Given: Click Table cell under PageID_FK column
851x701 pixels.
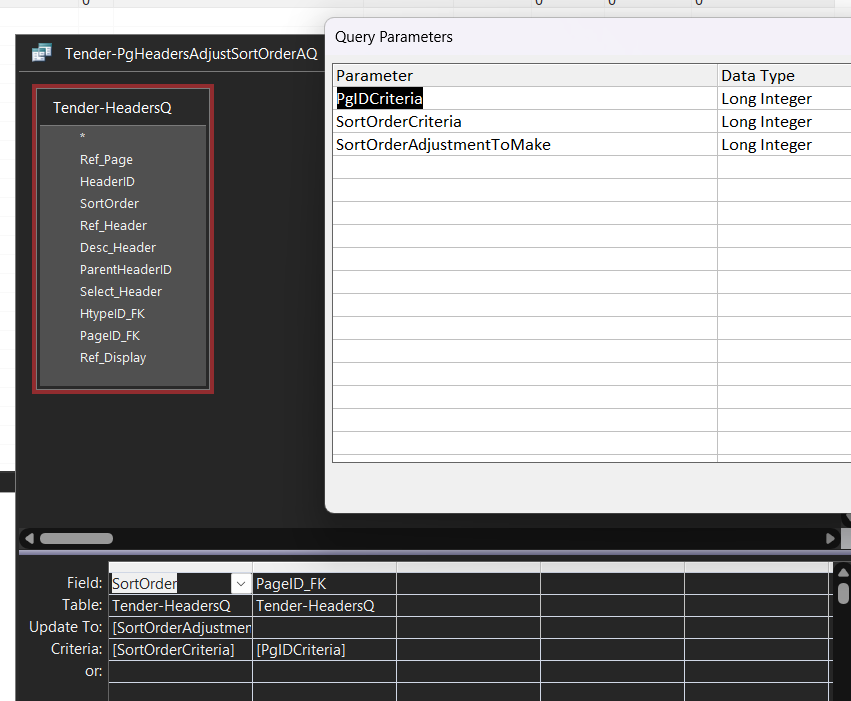Looking at the screenshot, I should click(324, 606).
